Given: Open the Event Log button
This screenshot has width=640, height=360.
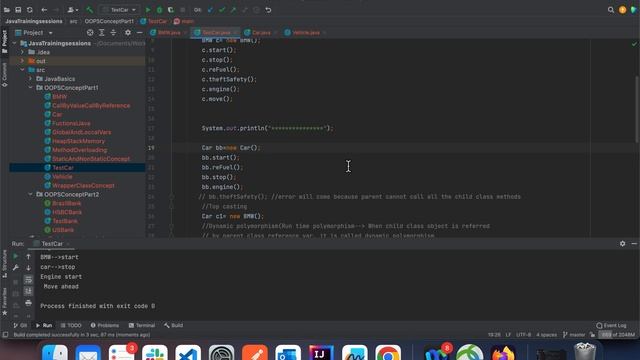Looking at the screenshot, I should click(611, 325).
